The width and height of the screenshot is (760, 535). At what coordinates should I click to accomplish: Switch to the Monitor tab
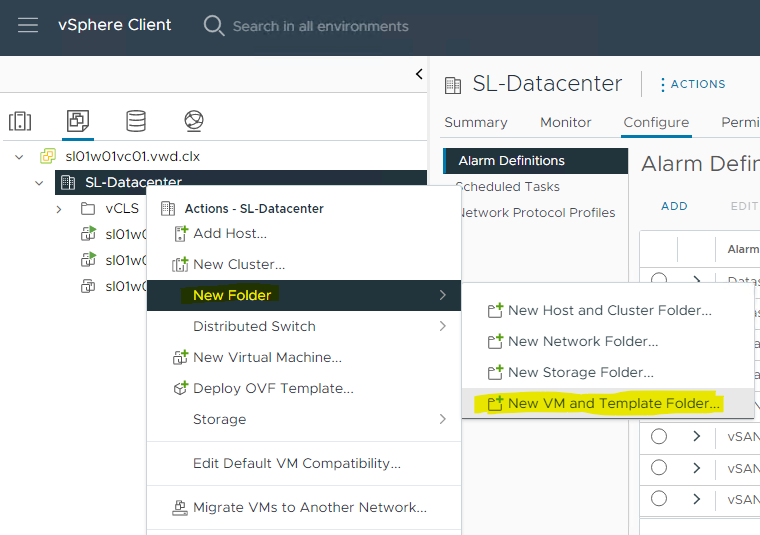coord(566,122)
